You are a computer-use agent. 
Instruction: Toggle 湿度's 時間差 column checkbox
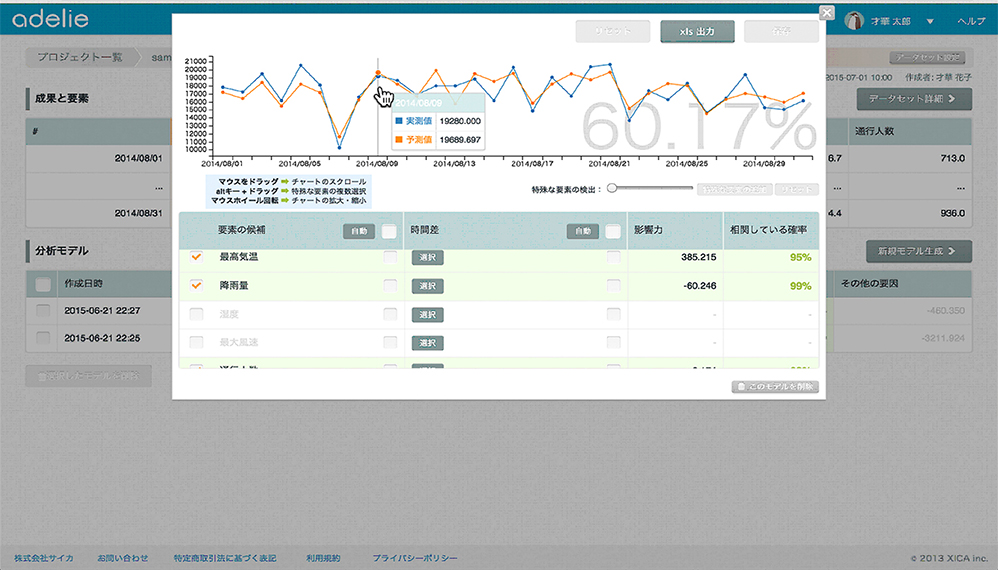613,314
